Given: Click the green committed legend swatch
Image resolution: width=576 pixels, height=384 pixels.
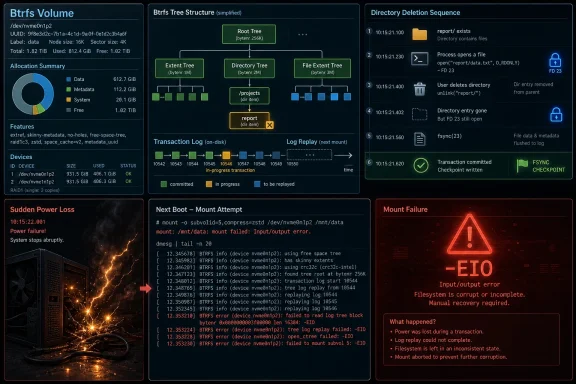Looking at the screenshot, I should 164,184.
